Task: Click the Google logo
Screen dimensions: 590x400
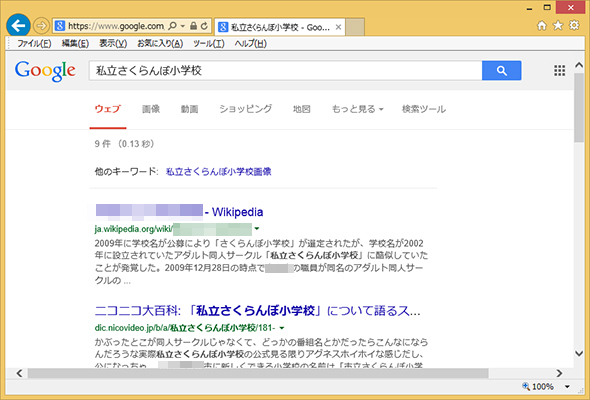Action: [45, 71]
